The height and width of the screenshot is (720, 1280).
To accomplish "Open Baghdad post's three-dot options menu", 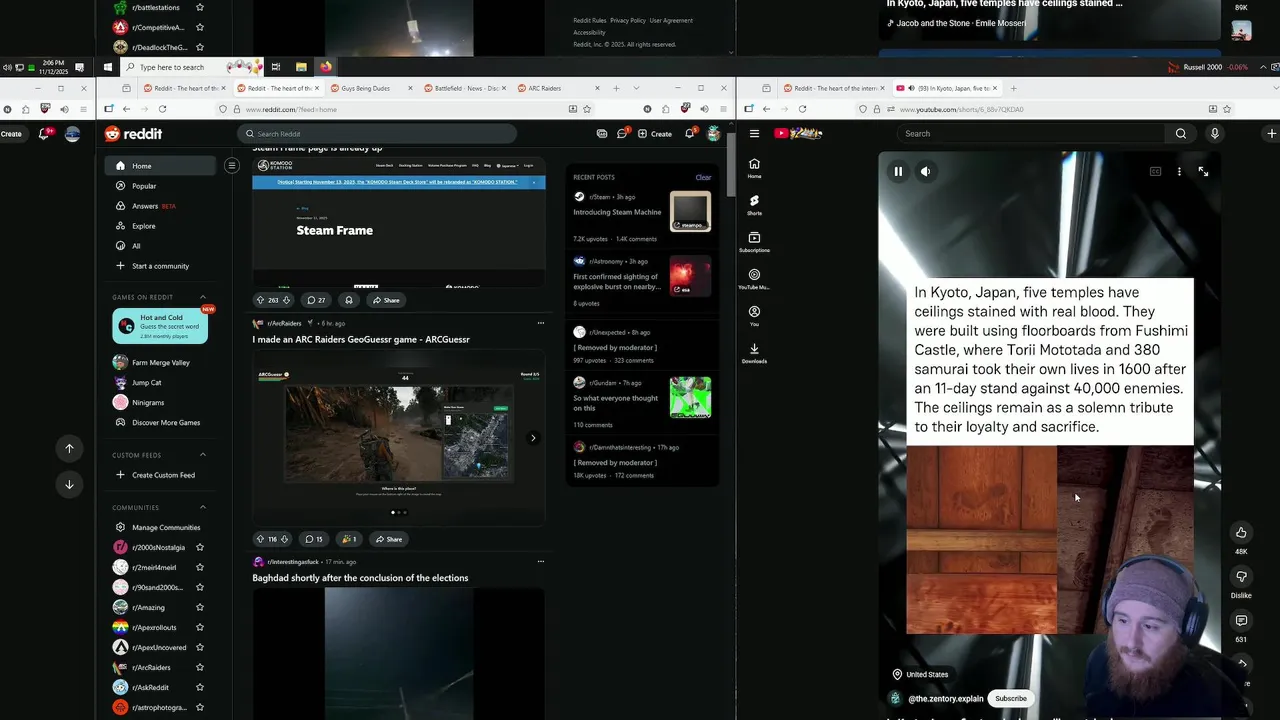I will coord(541,562).
